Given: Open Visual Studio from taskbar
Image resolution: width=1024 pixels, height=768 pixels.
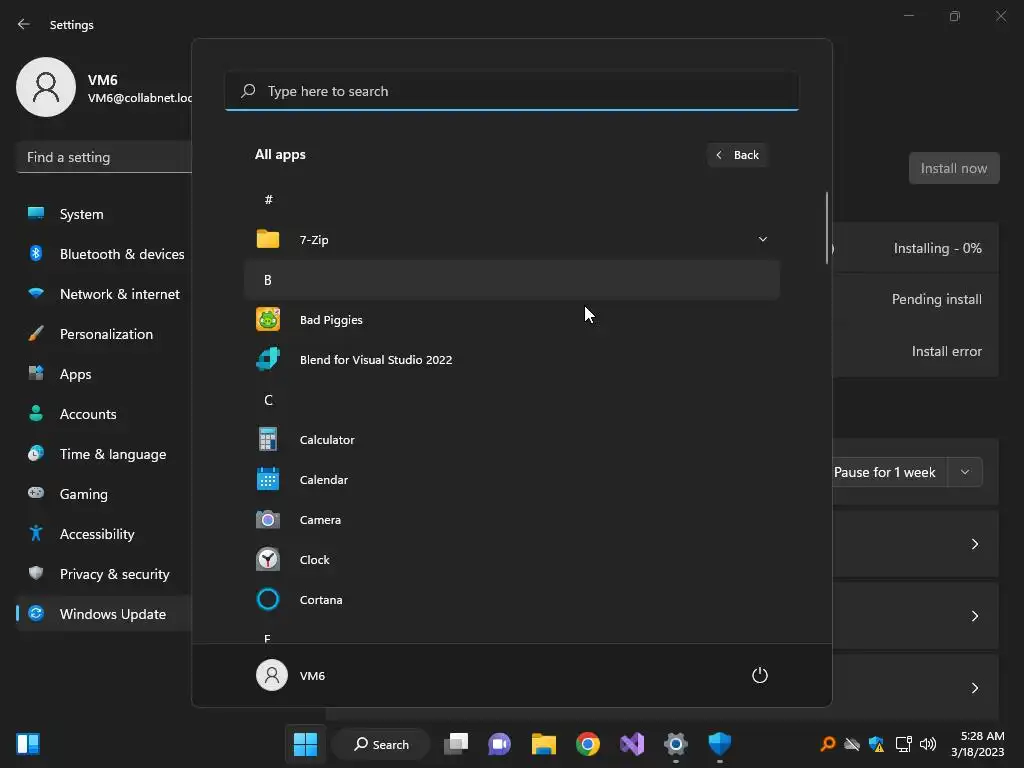Looking at the screenshot, I should [x=632, y=744].
